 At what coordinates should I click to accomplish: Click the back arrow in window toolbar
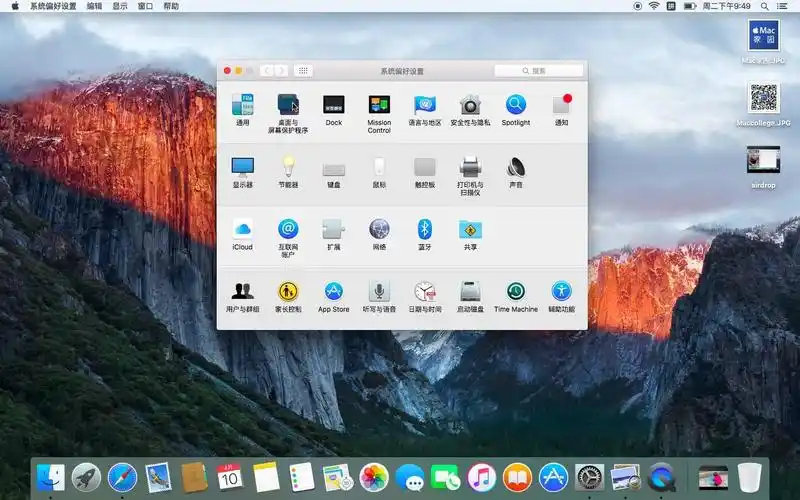click(x=267, y=71)
